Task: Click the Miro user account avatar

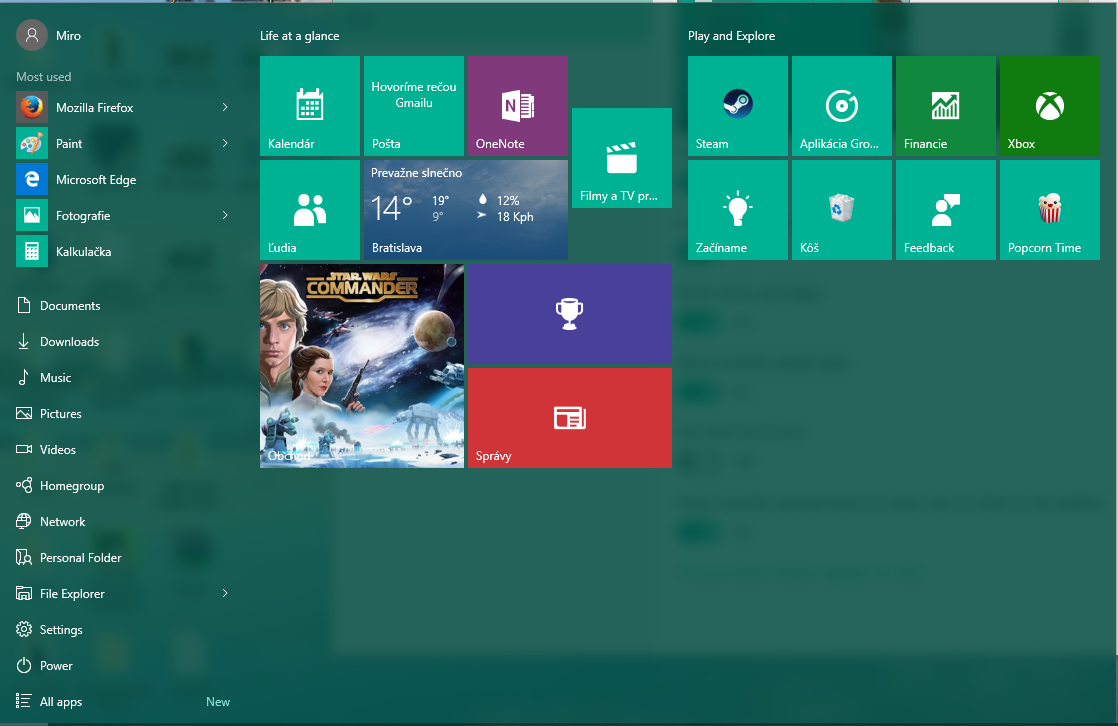Action: (x=32, y=36)
